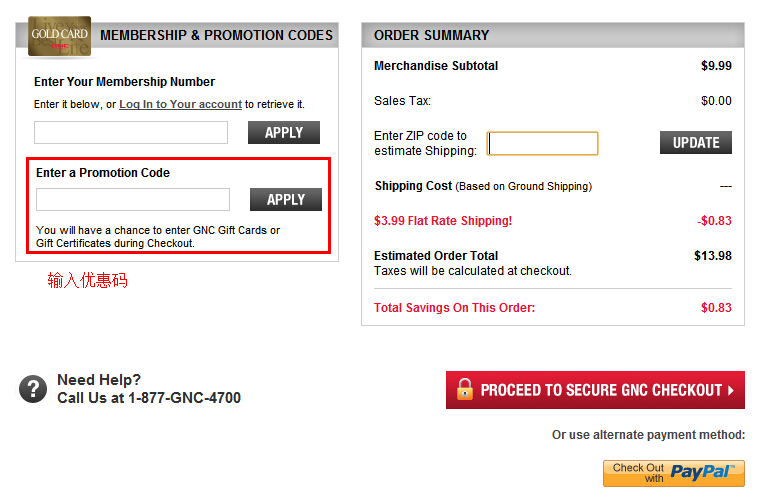
Task: Click the Order Summary header
Action: click(432, 35)
